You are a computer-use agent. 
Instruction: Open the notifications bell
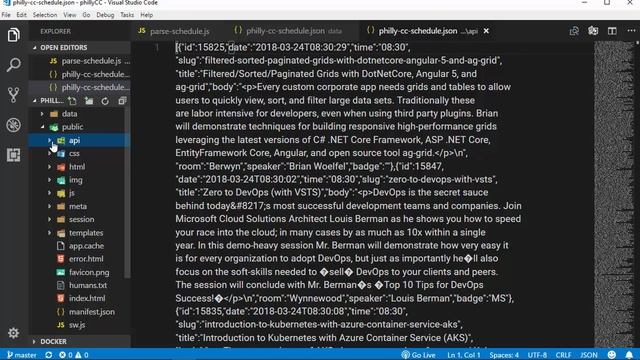(x=629, y=355)
